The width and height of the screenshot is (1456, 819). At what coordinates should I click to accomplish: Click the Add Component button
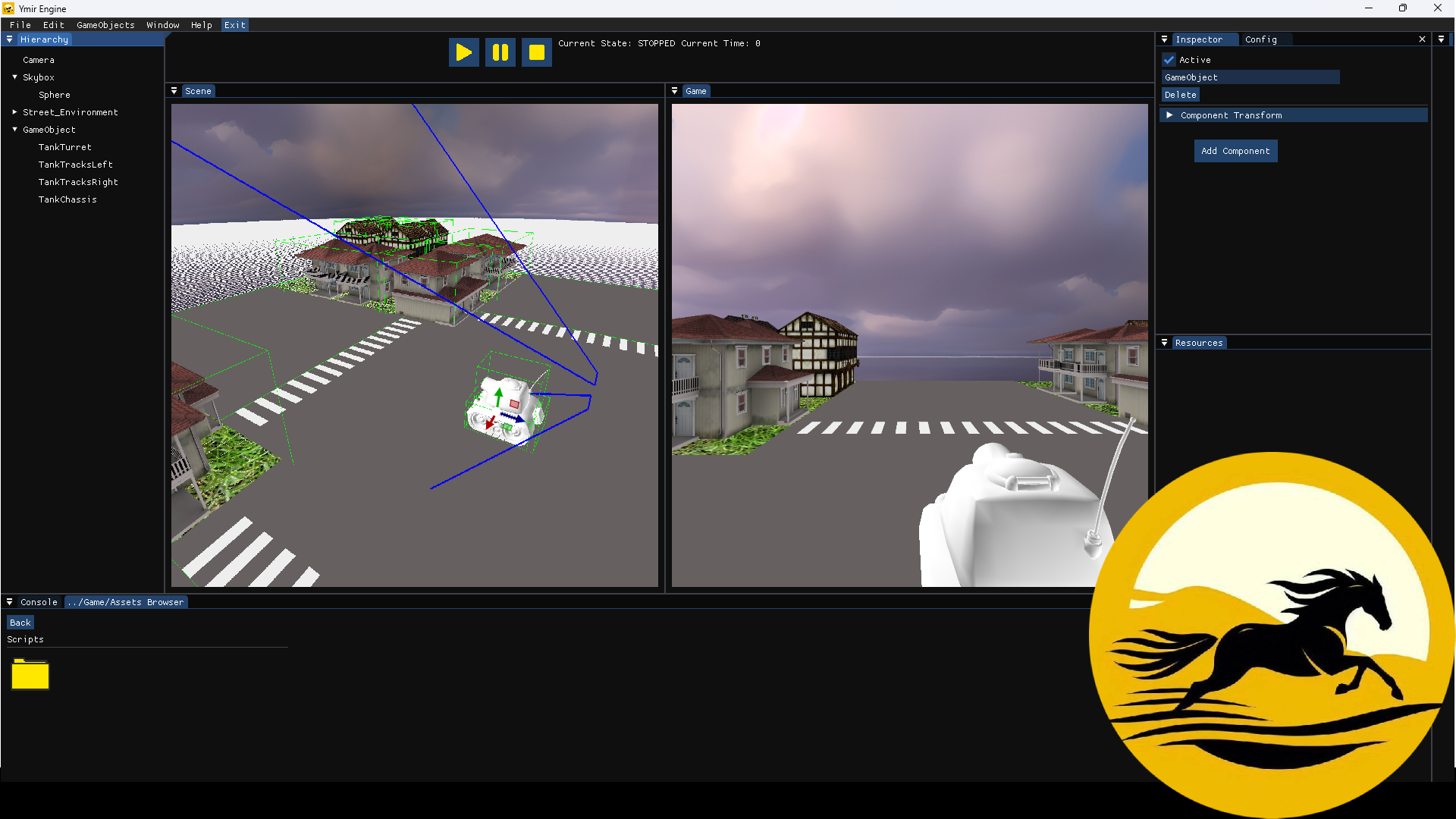pos(1235,151)
